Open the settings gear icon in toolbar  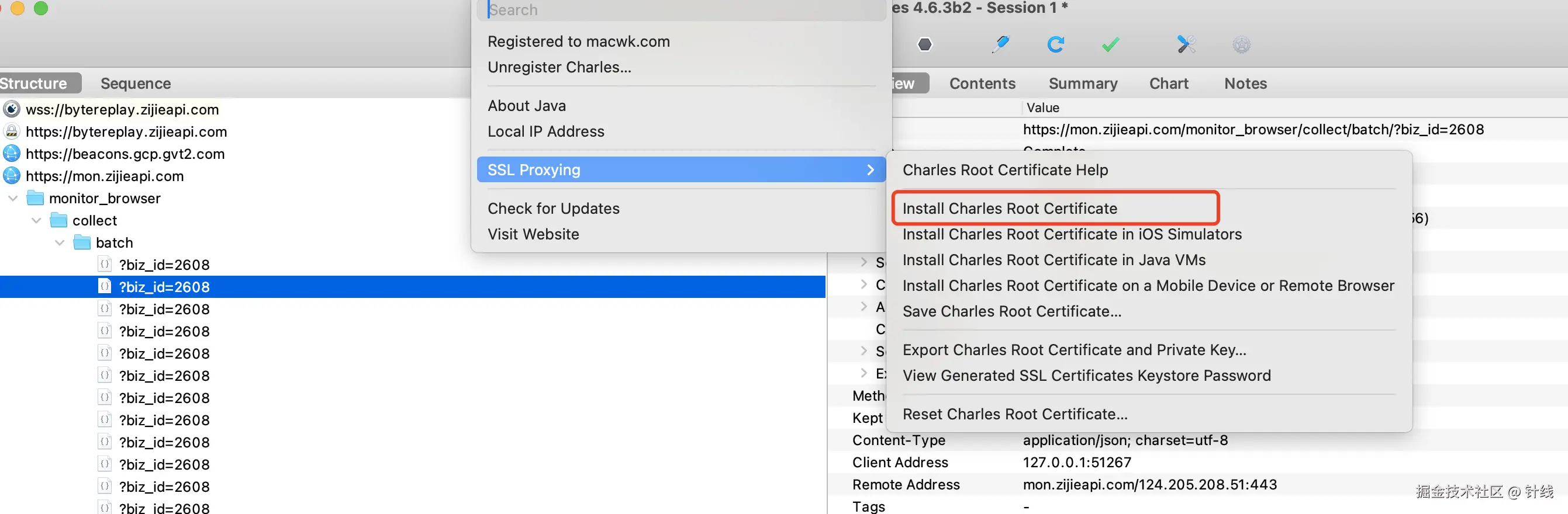click(1242, 44)
